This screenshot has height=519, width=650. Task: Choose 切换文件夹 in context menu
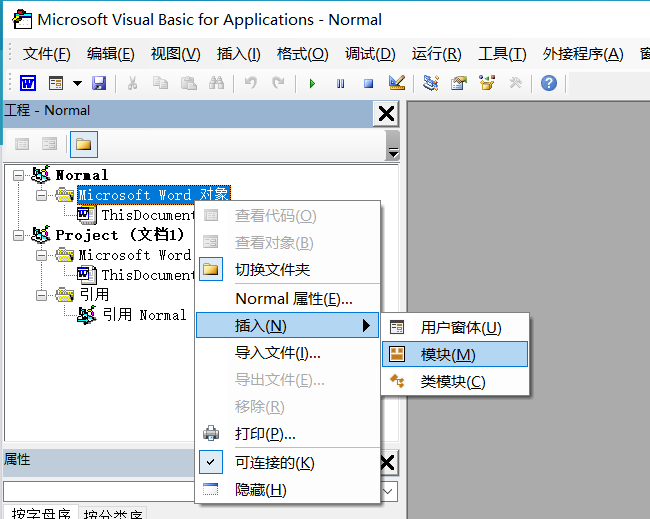click(x=288, y=269)
